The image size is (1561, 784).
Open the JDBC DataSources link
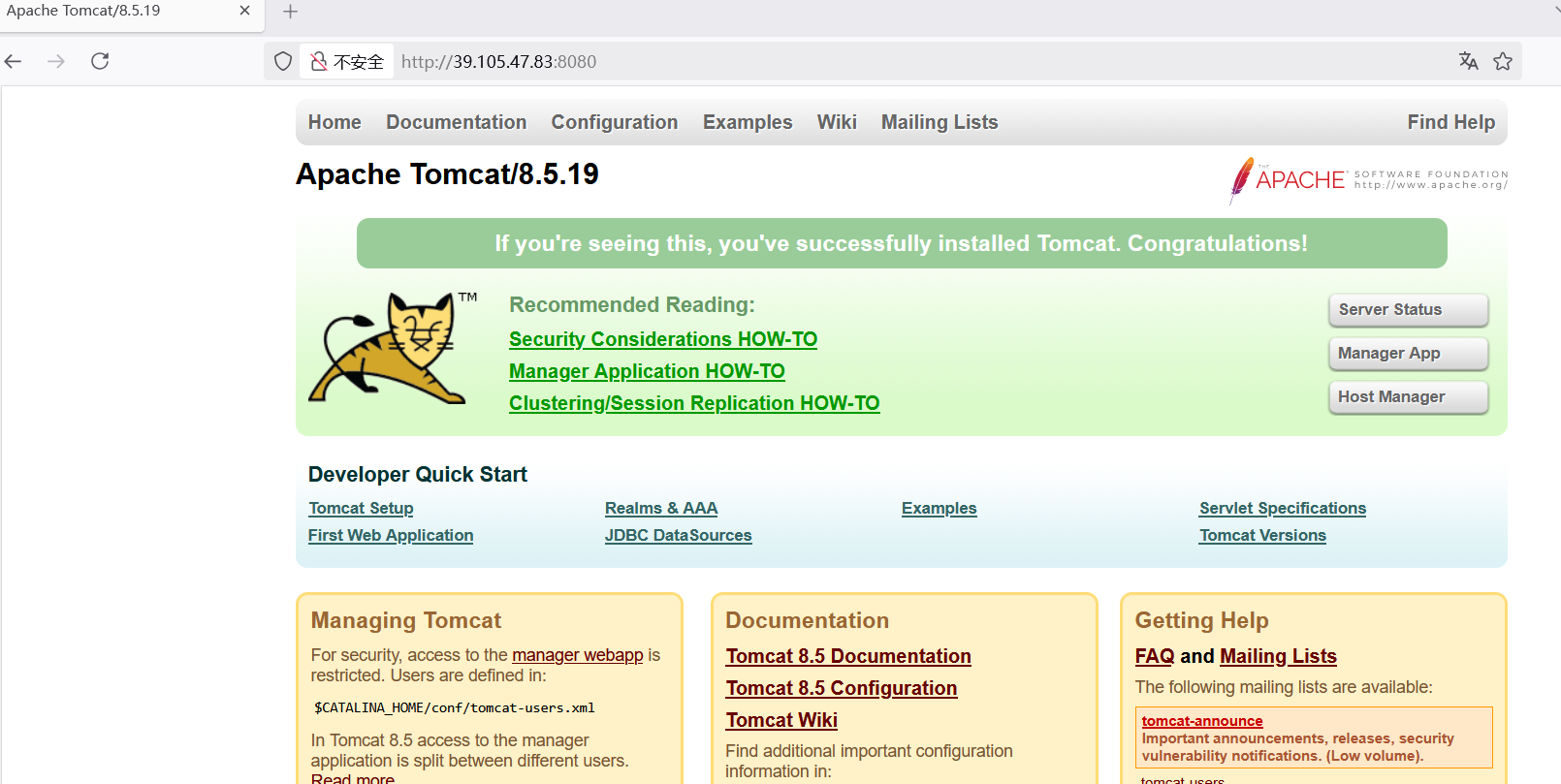(679, 536)
